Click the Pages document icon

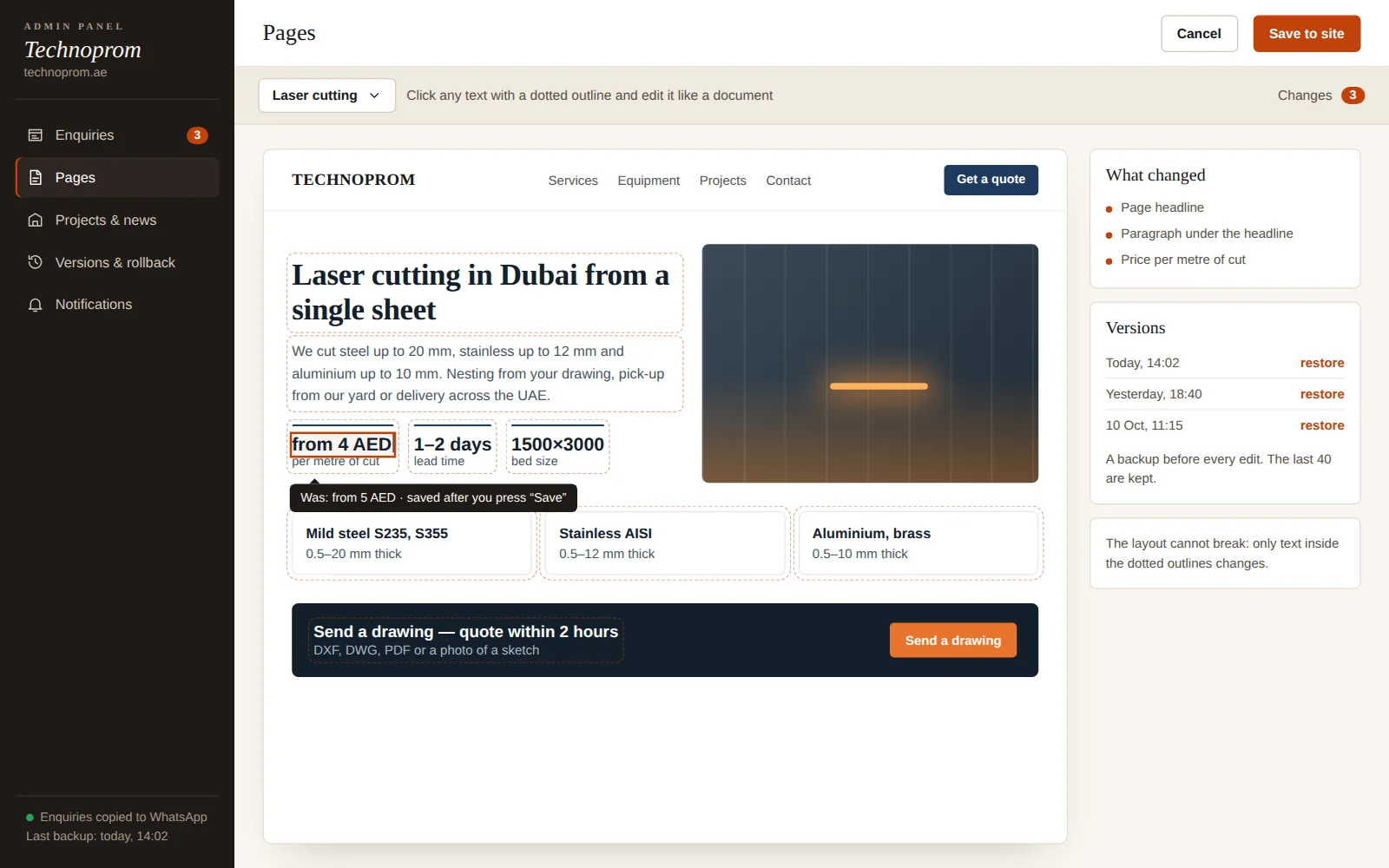tap(36, 178)
